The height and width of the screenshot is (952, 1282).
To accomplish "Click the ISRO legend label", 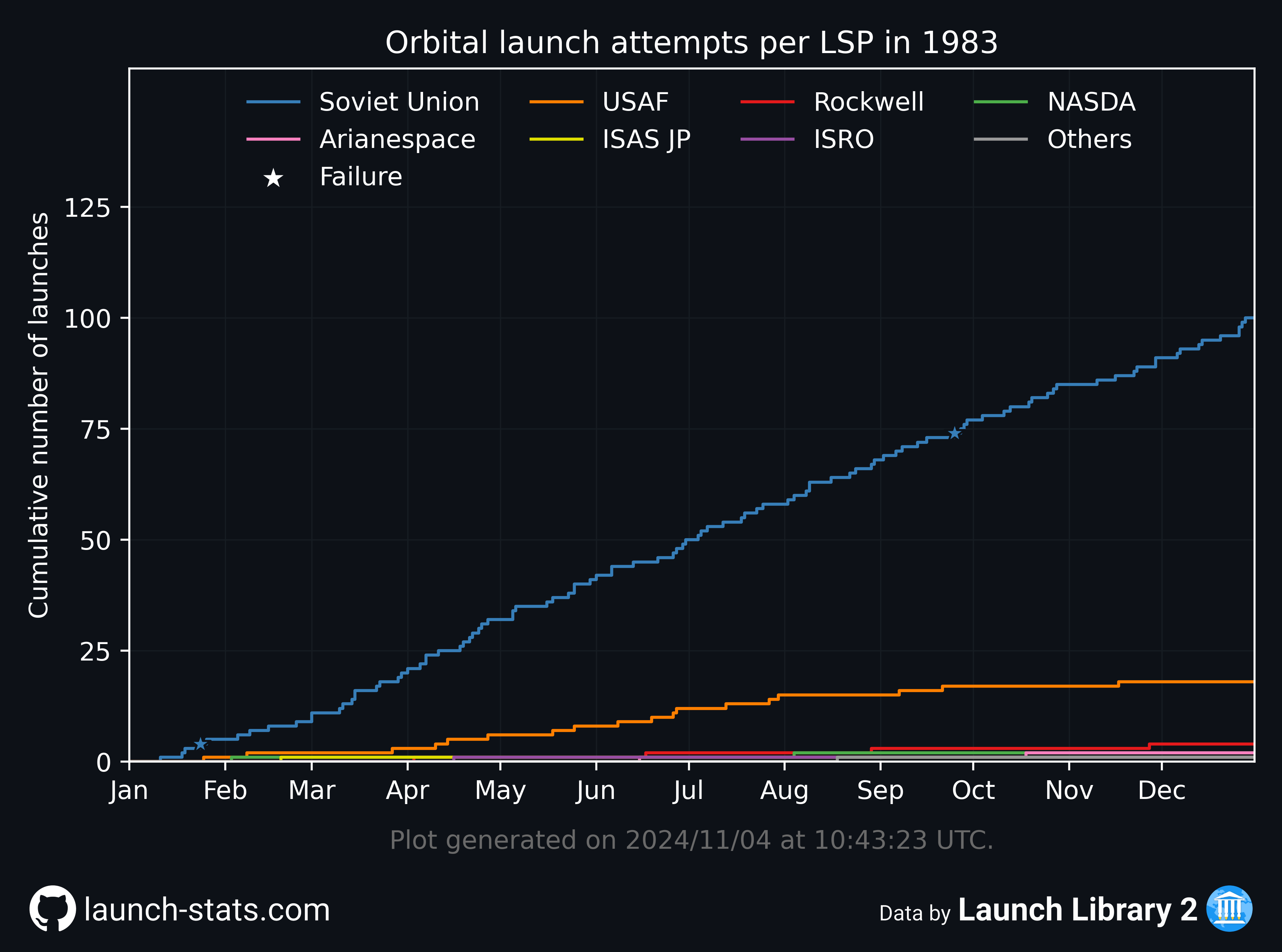I will (844, 140).
